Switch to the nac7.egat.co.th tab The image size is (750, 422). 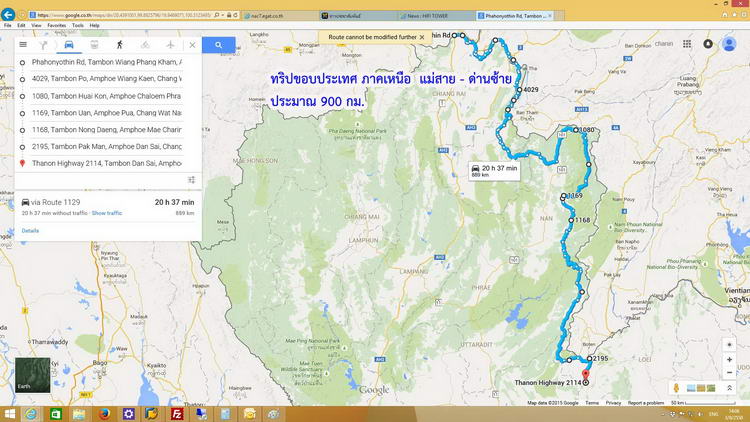tap(280, 16)
